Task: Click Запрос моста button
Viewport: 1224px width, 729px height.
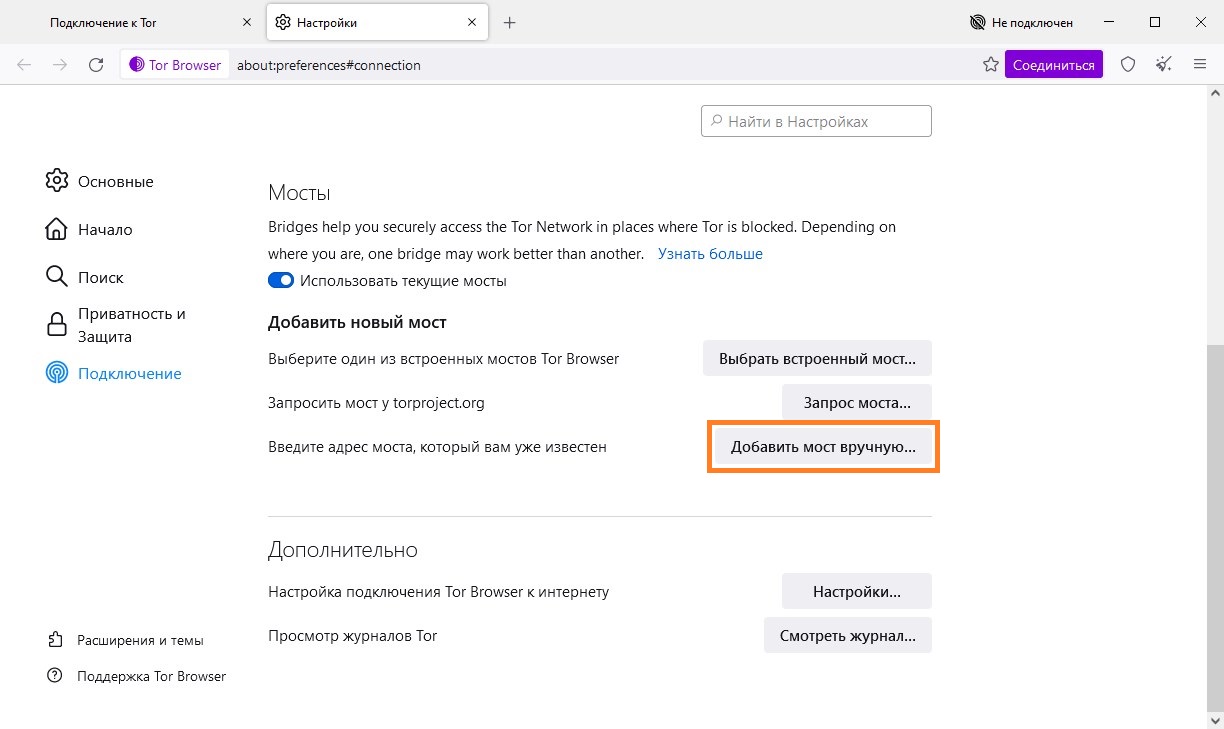Action: coord(857,403)
